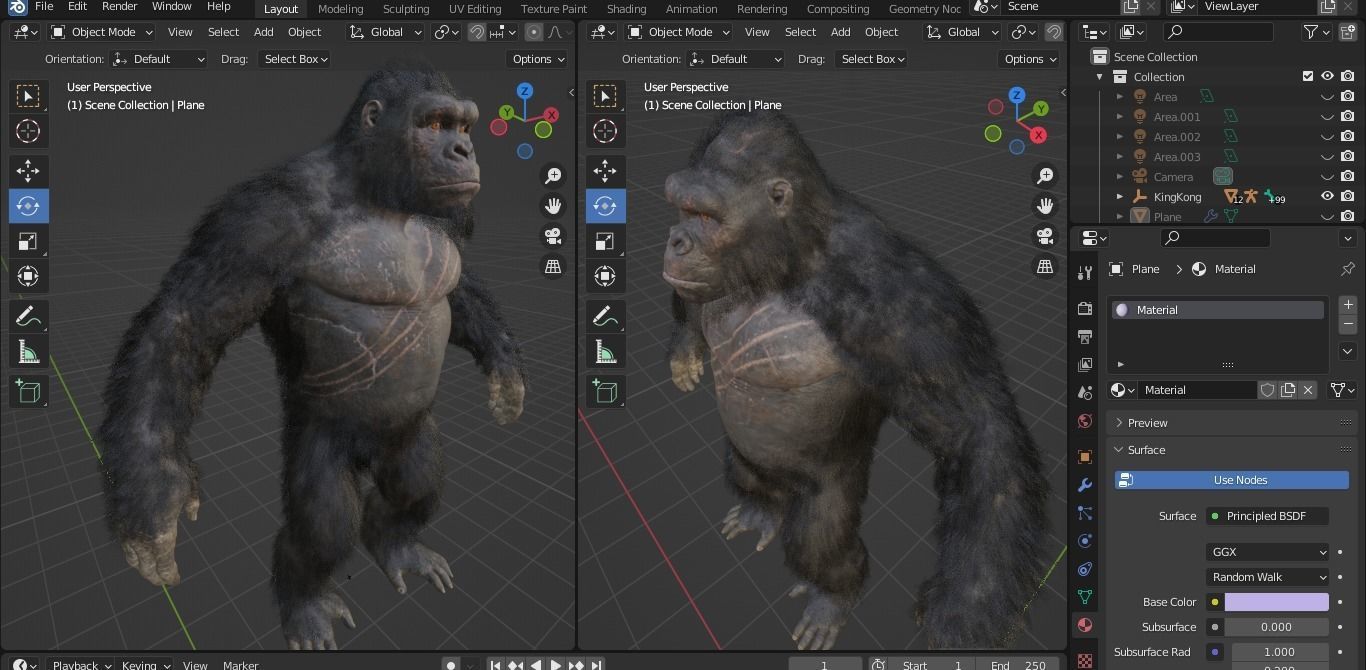Click the outliner search field
1366x670 pixels.
(x=1218, y=32)
